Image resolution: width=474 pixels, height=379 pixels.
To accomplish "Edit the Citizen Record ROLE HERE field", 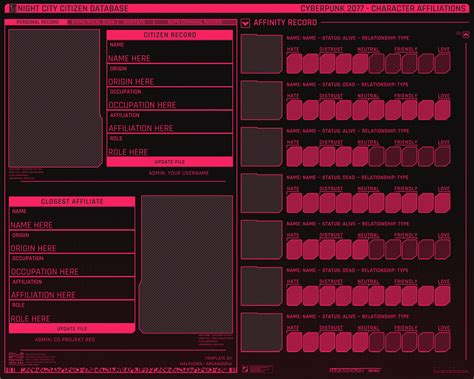I will pos(170,145).
